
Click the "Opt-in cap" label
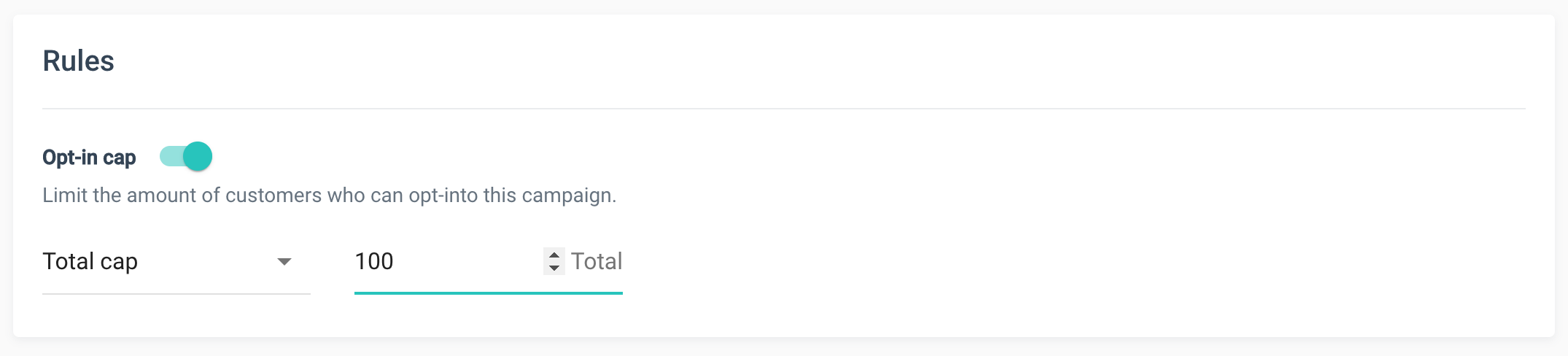[89, 158]
